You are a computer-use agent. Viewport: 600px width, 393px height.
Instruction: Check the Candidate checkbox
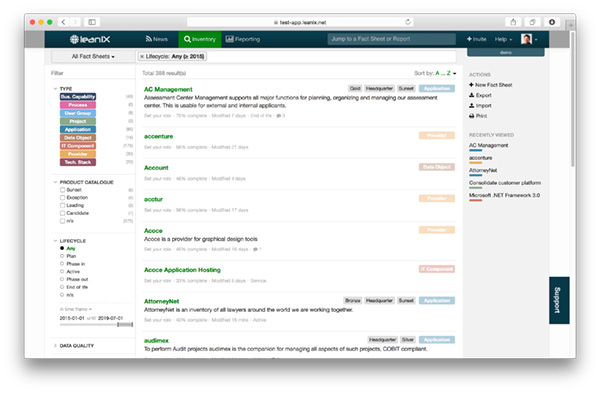62,213
